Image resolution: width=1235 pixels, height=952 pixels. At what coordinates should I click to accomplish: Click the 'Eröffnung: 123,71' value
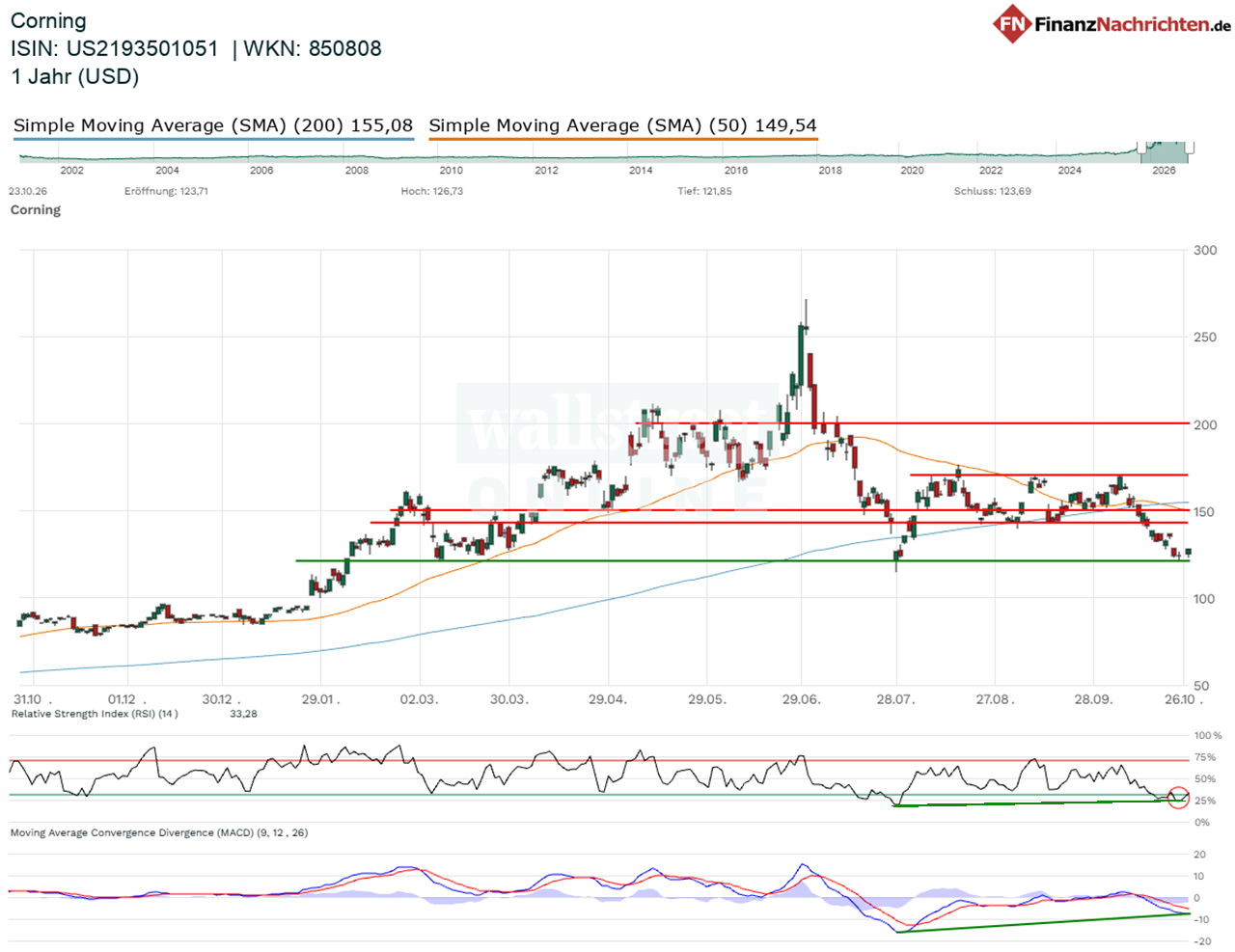pyautogui.click(x=166, y=191)
